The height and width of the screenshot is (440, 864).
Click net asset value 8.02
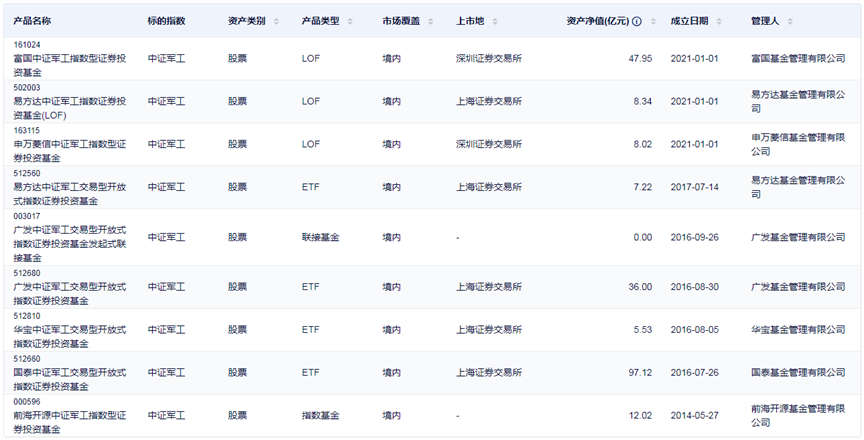click(642, 144)
